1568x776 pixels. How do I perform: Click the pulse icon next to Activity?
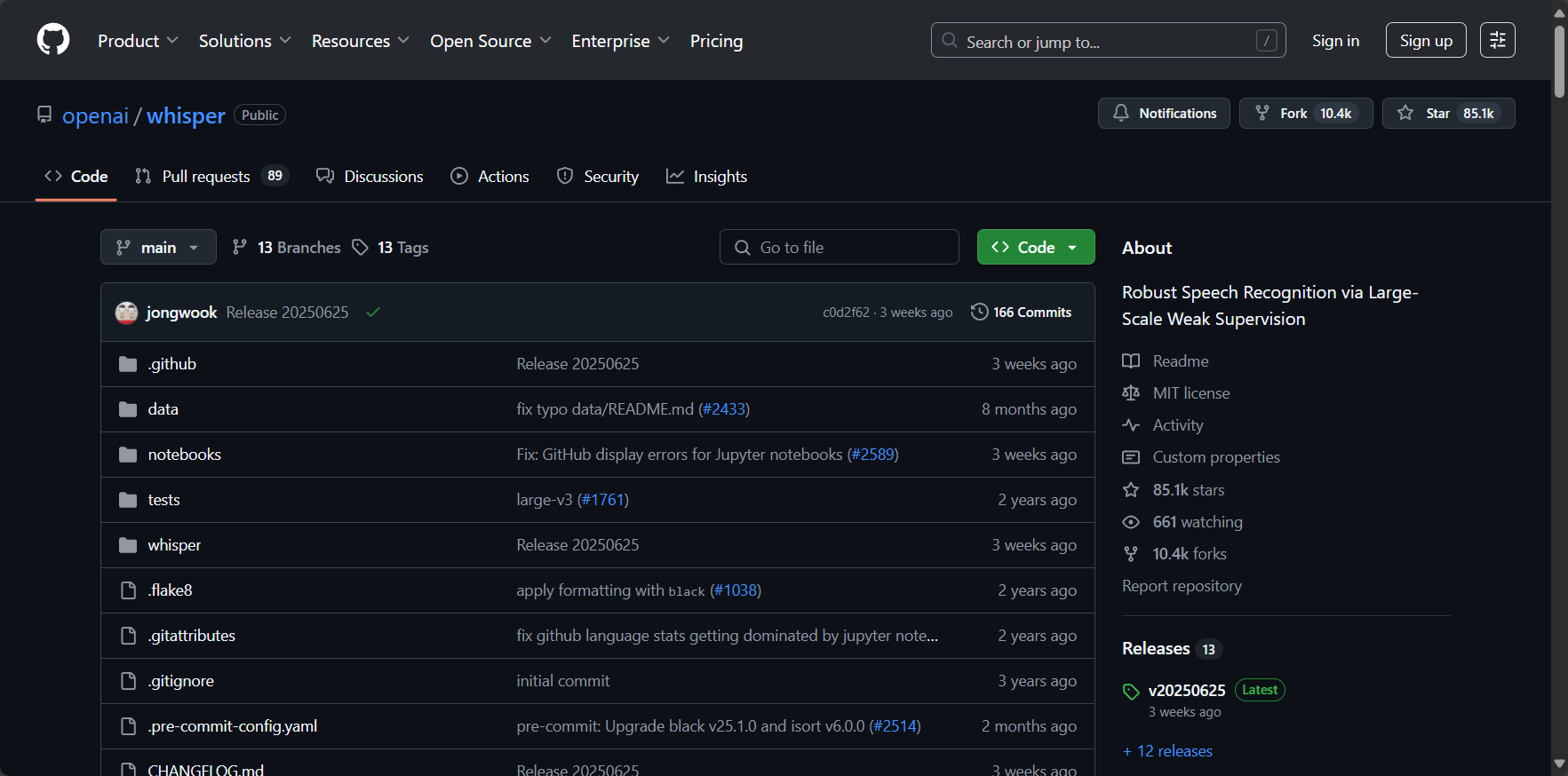point(1131,425)
